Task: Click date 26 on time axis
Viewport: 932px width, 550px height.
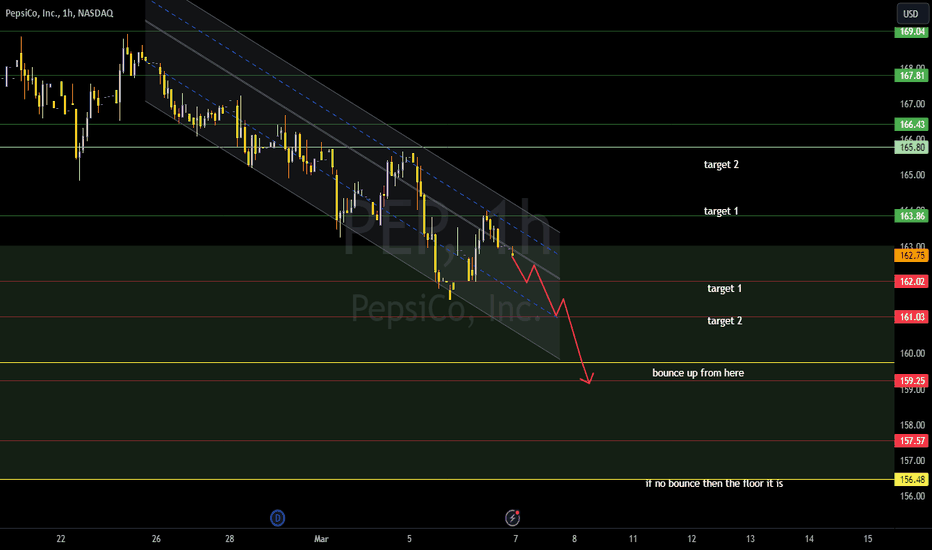Action: pyautogui.click(x=156, y=539)
